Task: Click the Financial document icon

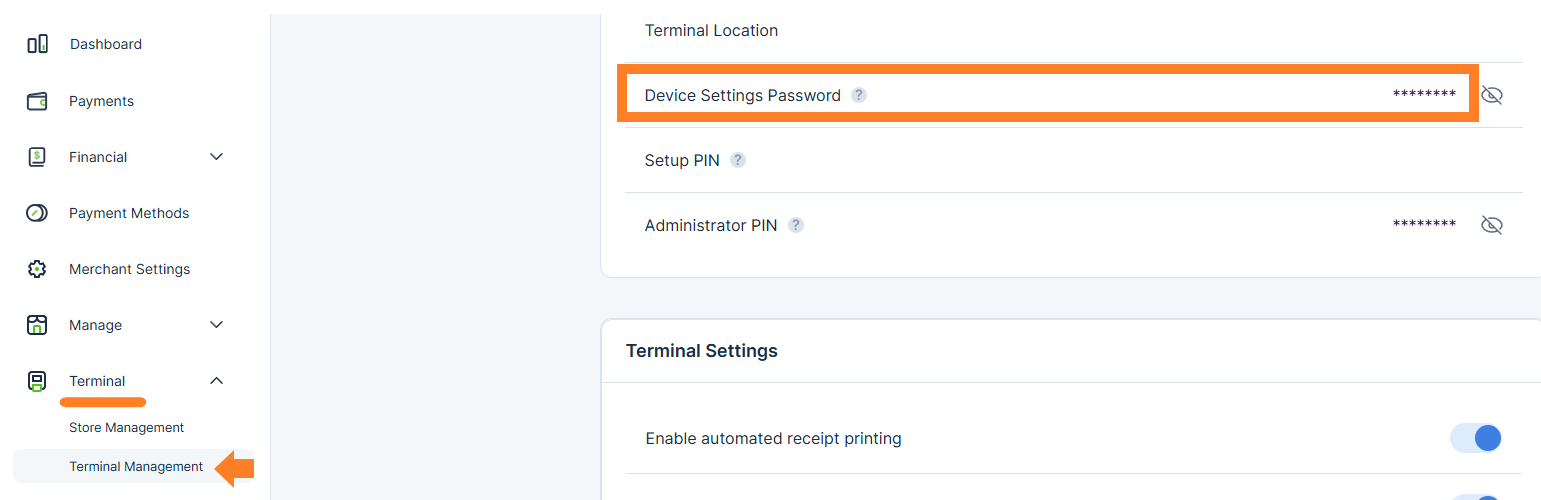Action: [x=37, y=157]
